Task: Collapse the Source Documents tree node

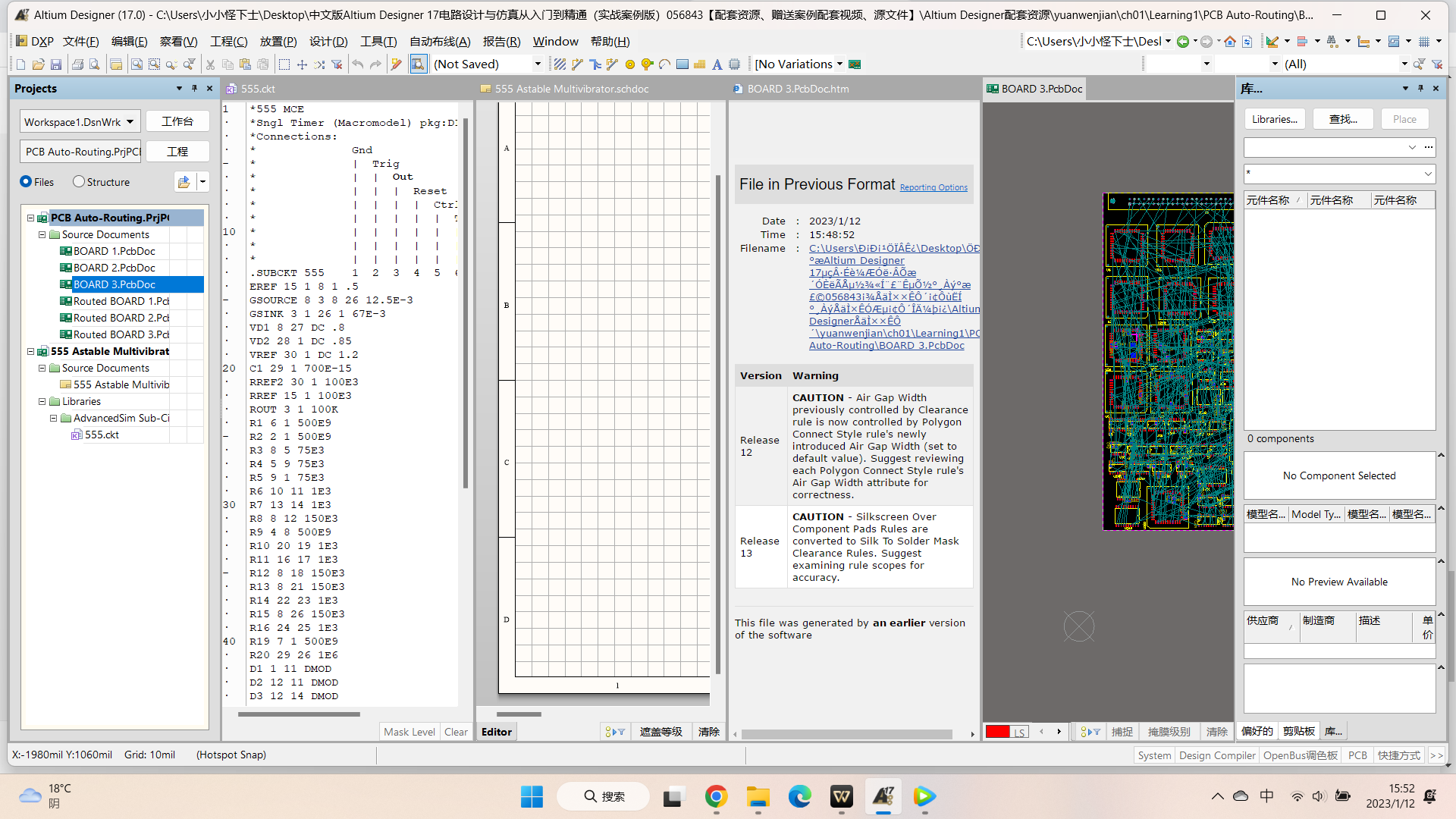Action: click(x=42, y=234)
